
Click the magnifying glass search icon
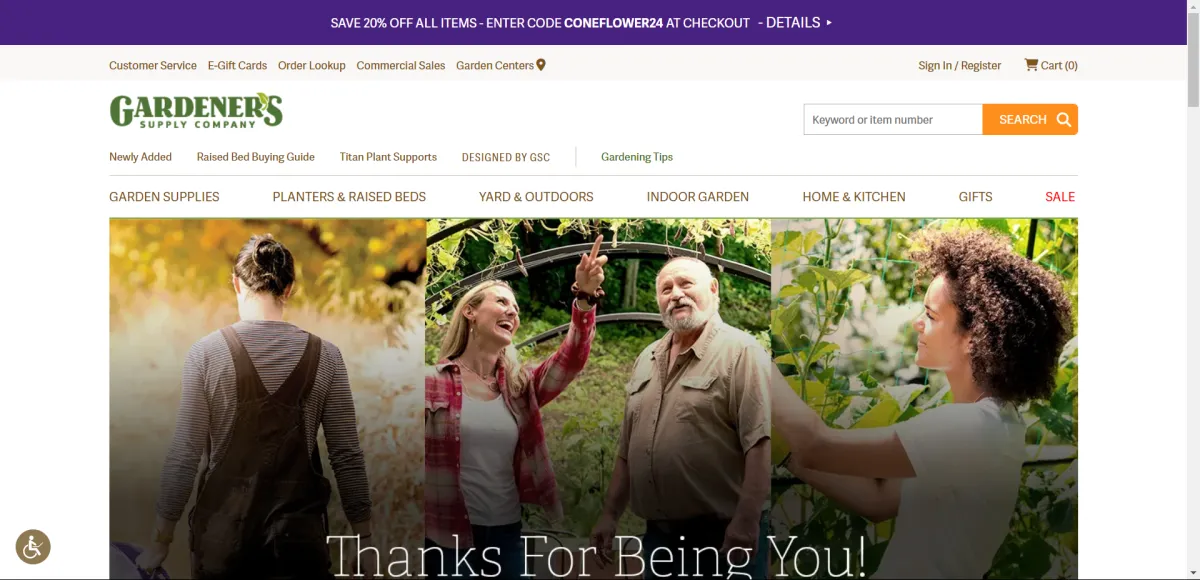click(1064, 119)
